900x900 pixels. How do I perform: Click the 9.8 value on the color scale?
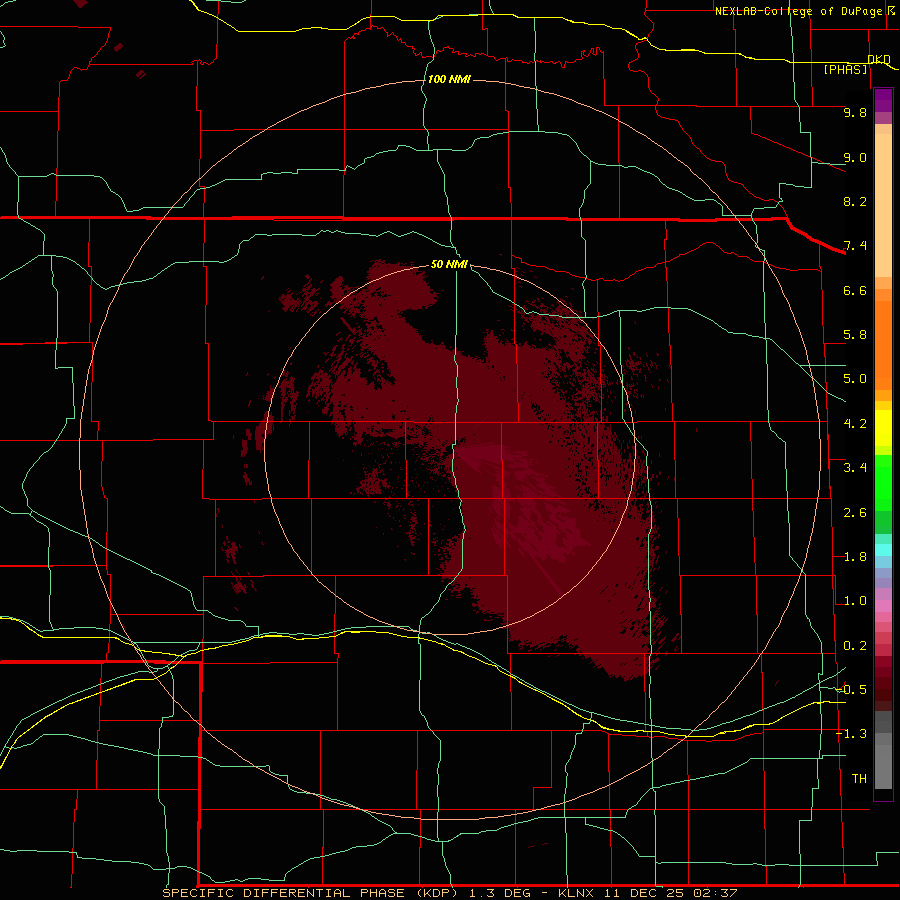tap(855, 112)
